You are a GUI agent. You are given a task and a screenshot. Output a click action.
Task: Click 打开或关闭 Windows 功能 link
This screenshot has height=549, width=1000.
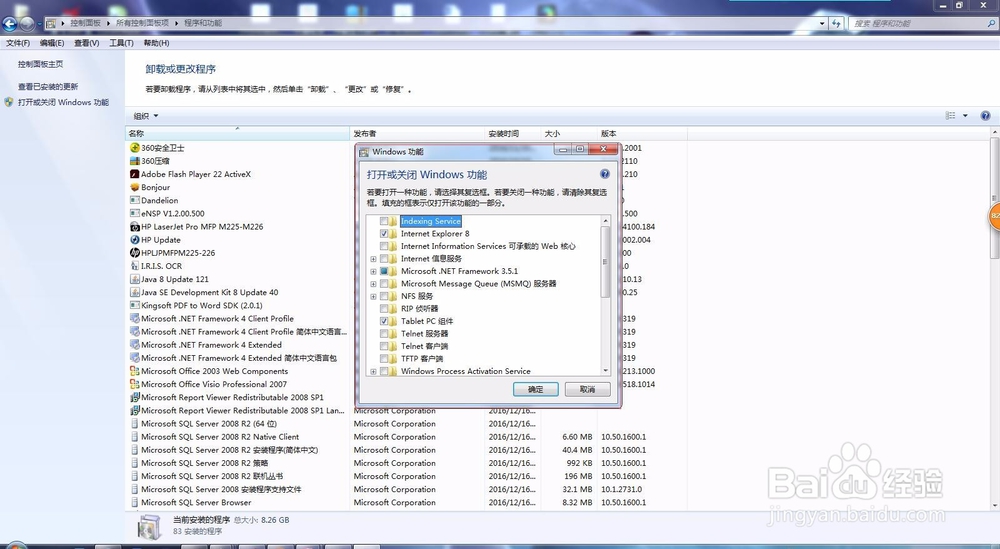tap(63, 102)
